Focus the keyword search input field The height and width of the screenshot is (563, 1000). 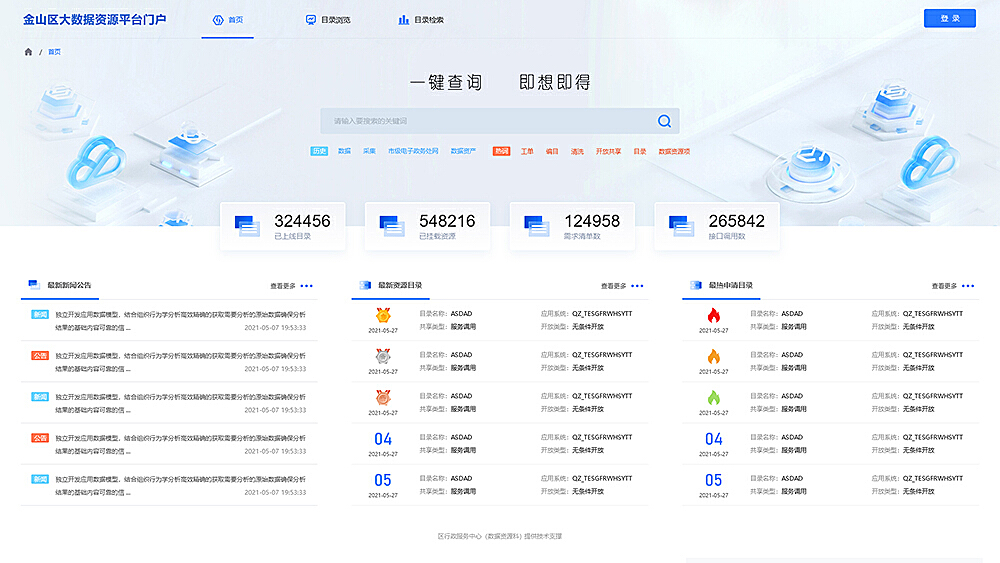click(x=490, y=121)
